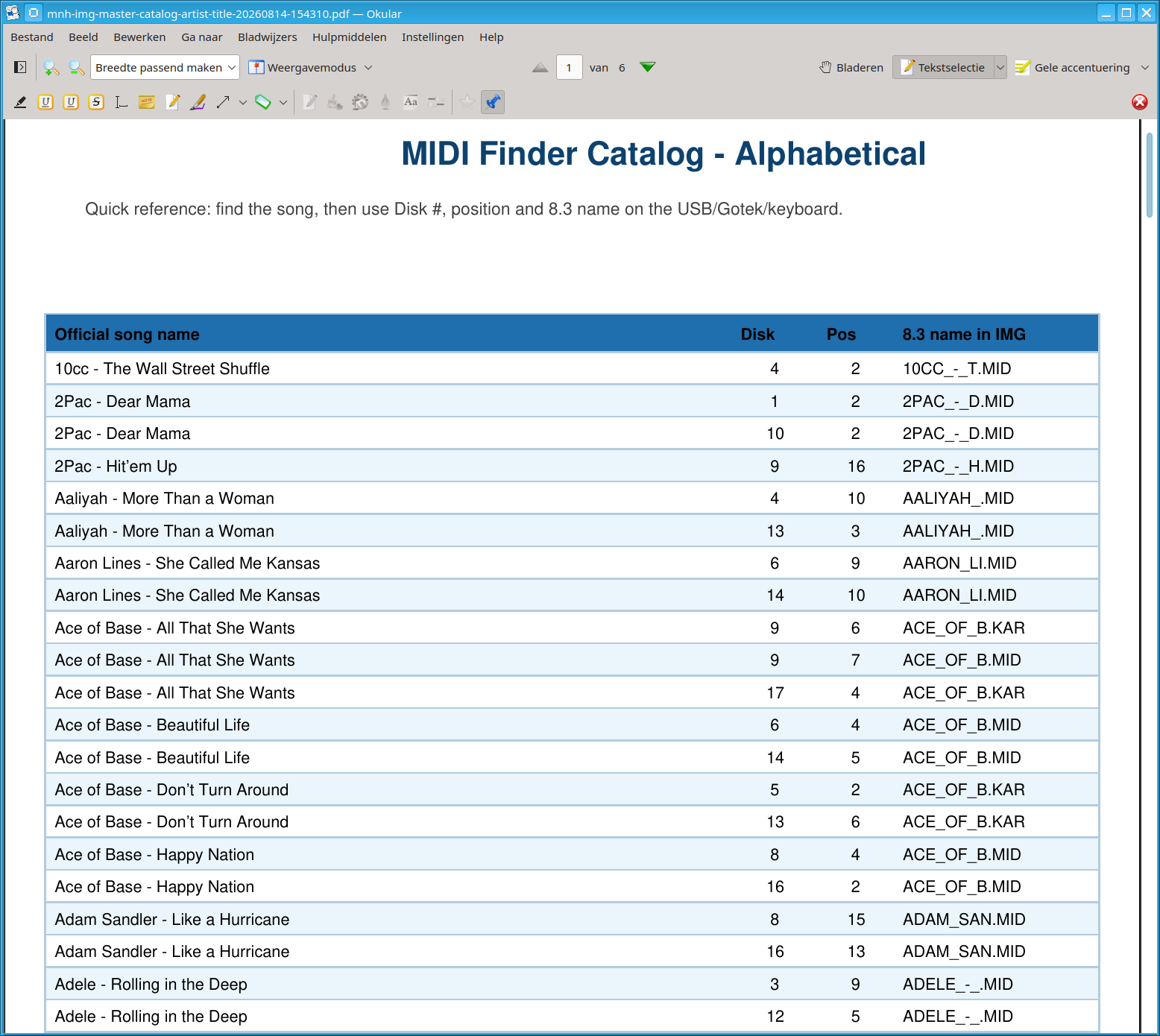Click the keep-above pin icon in title bar
Screen dimensions: 1160x1036
point(34,13)
